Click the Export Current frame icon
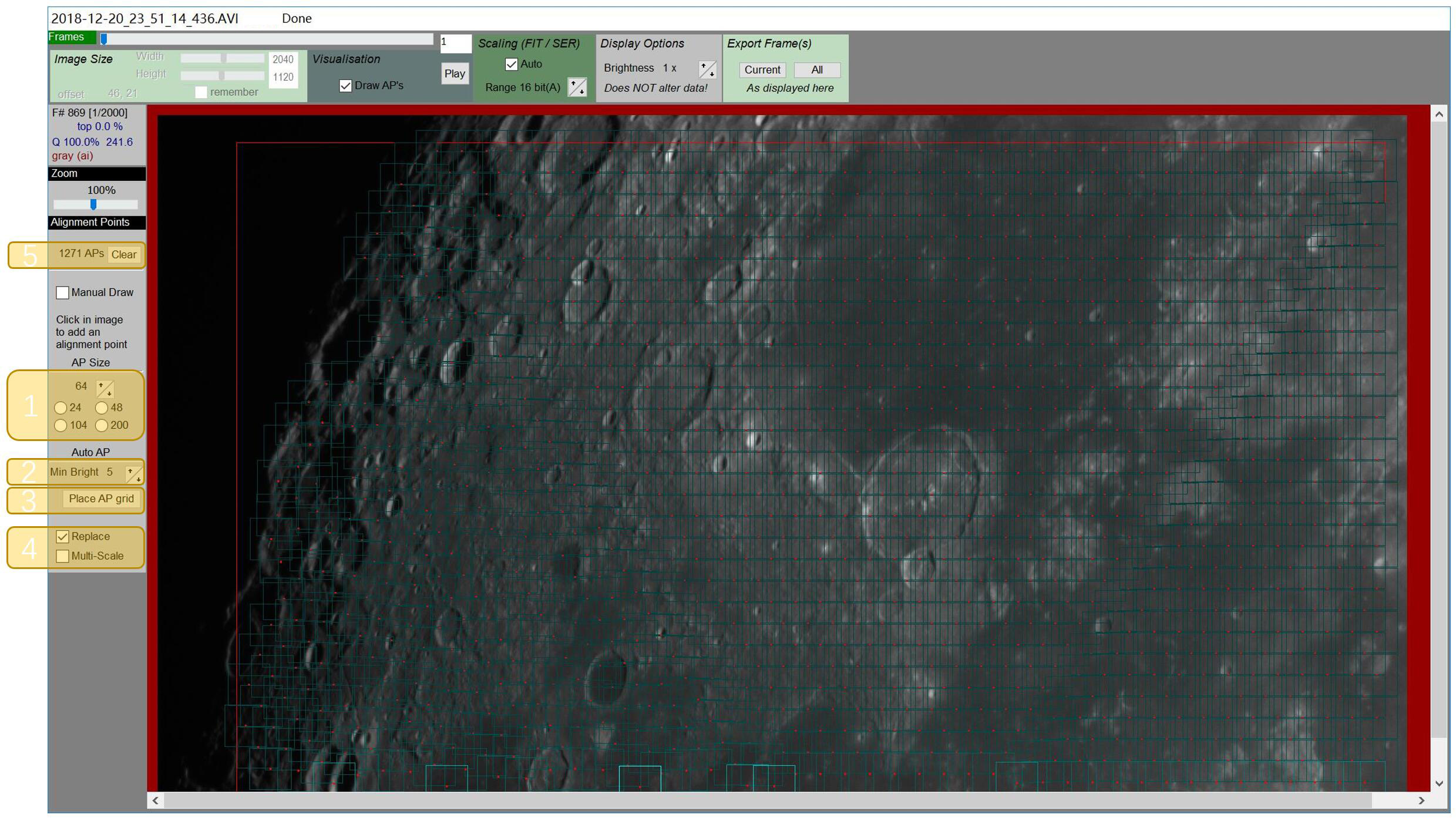This screenshot has width=1456, height=818. (x=762, y=69)
